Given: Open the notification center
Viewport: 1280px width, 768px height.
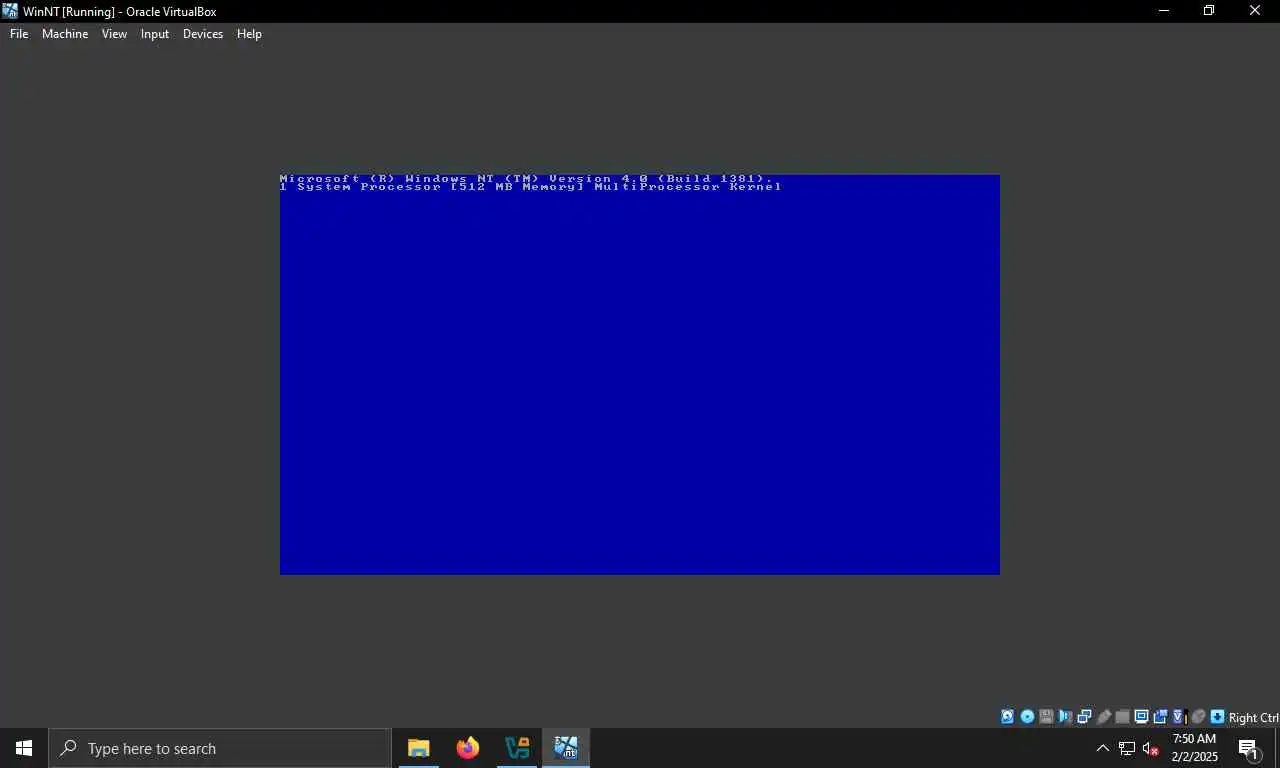Looking at the screenshot, I should tap(1248, 748).
